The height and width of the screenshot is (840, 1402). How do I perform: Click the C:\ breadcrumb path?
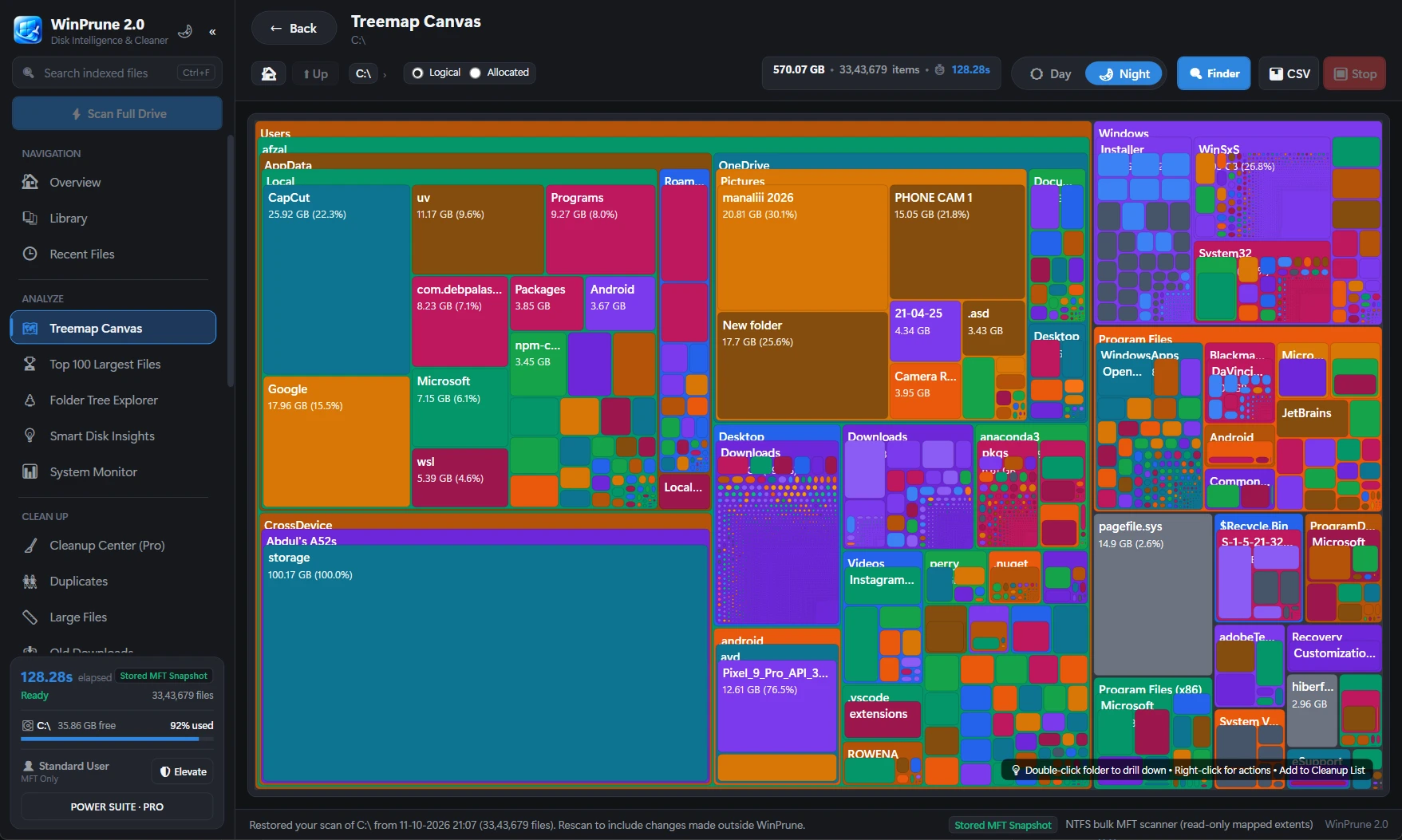pyautogui.click(x=364, y=73)
